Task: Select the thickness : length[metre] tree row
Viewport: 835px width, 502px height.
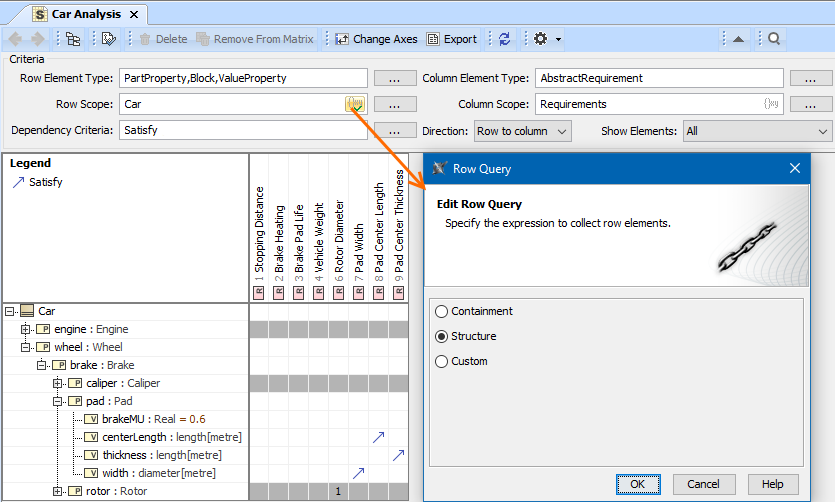Action: click(161, 455)
